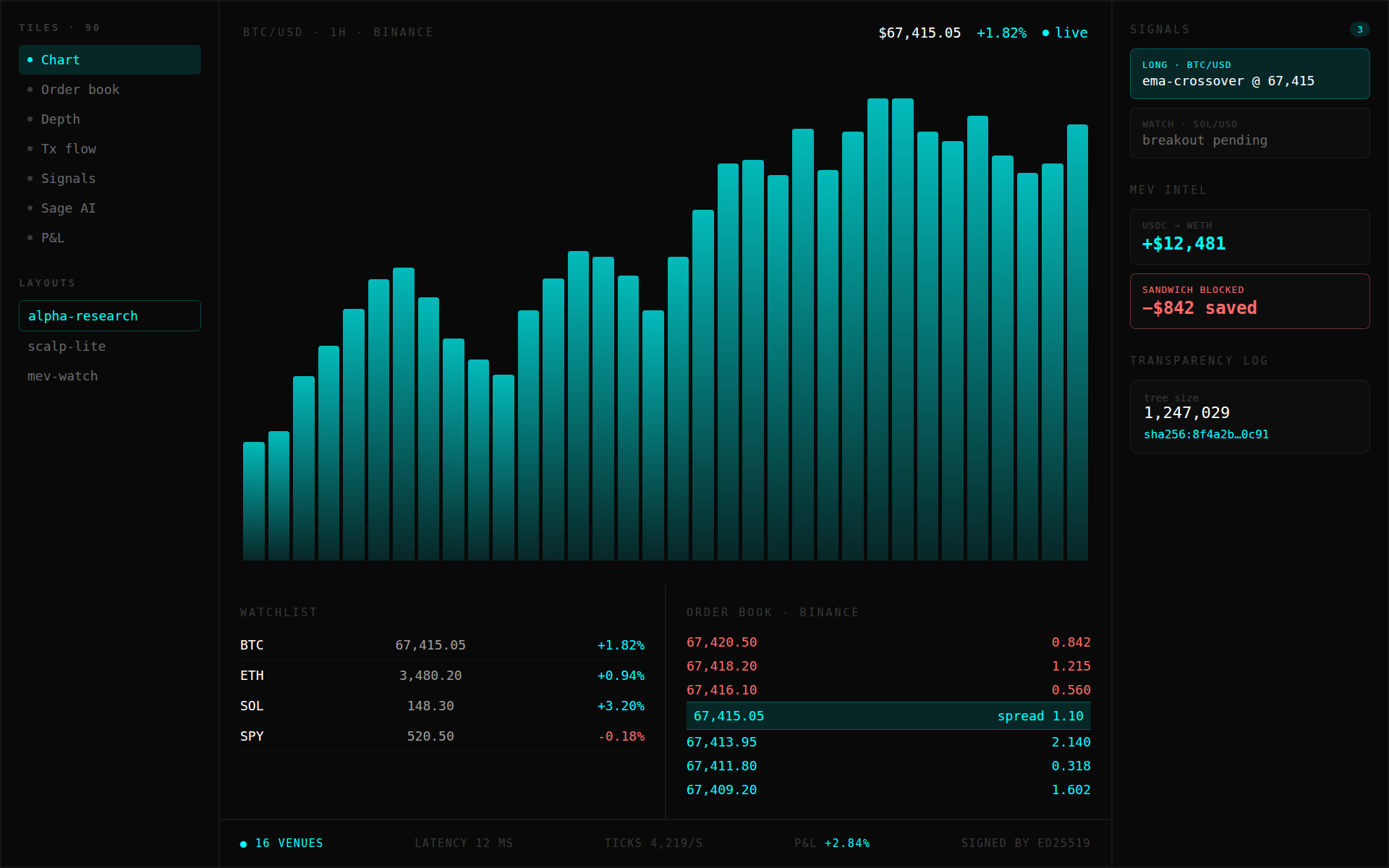
Task: Open the Sage AI tile
Action: [110, 208]
